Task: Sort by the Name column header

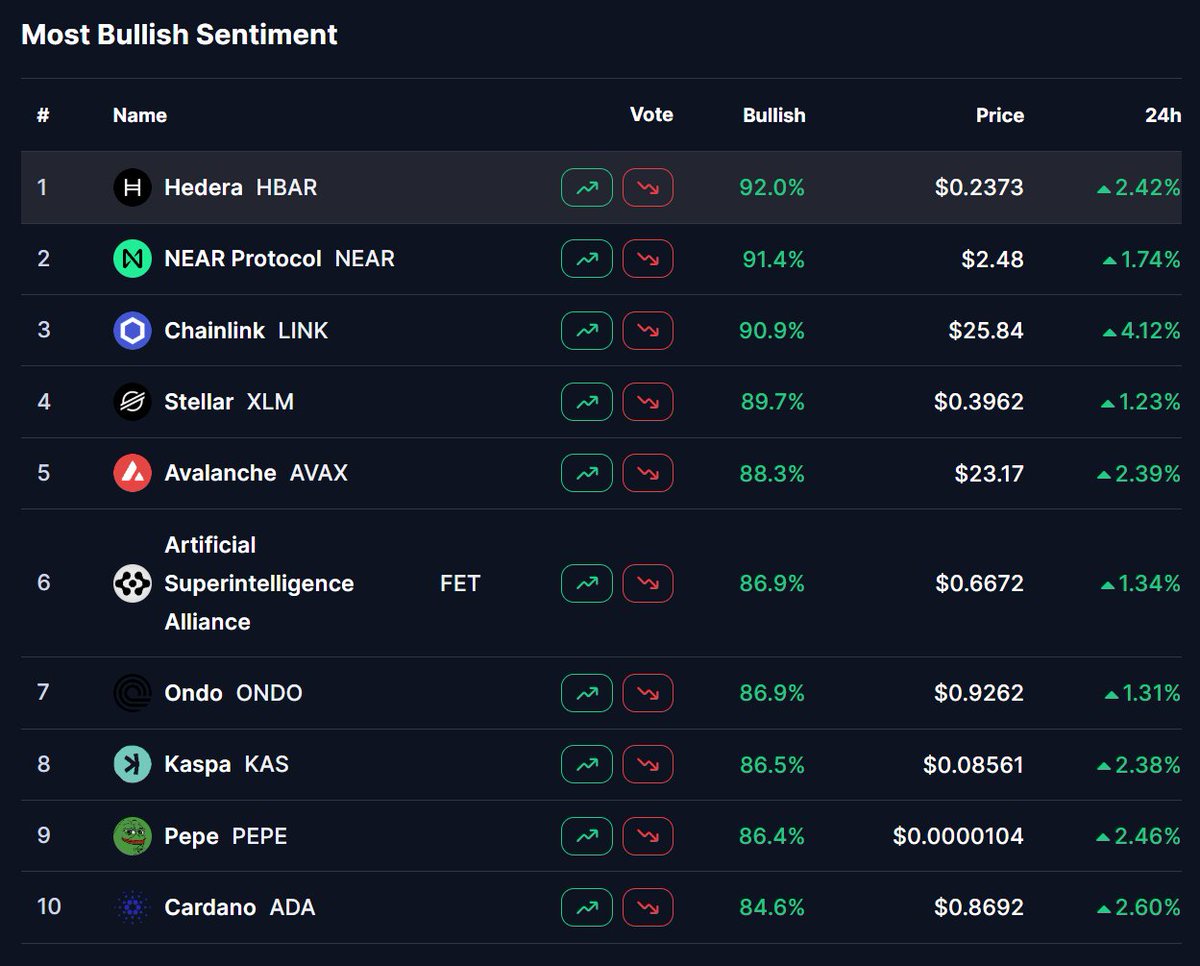Action: click(x=140, y=115)
